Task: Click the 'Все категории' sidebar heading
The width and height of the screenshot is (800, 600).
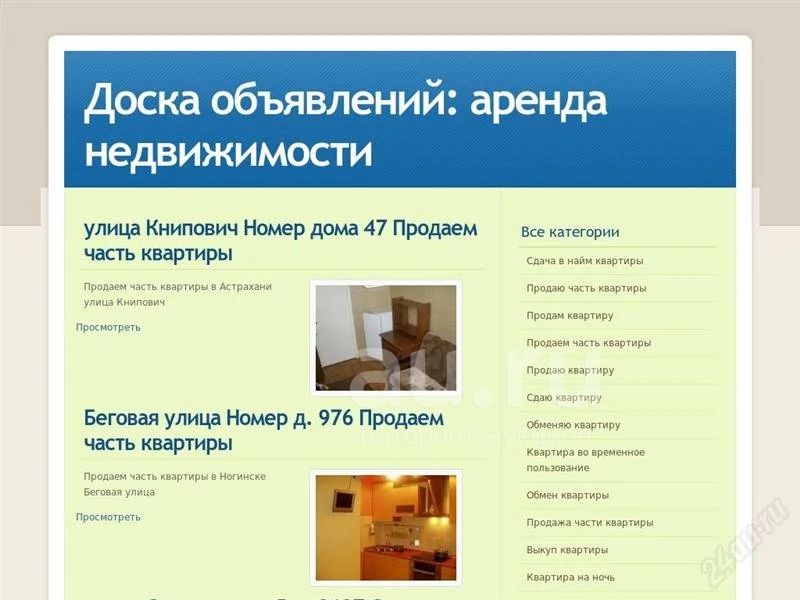Action: point(570,232)
